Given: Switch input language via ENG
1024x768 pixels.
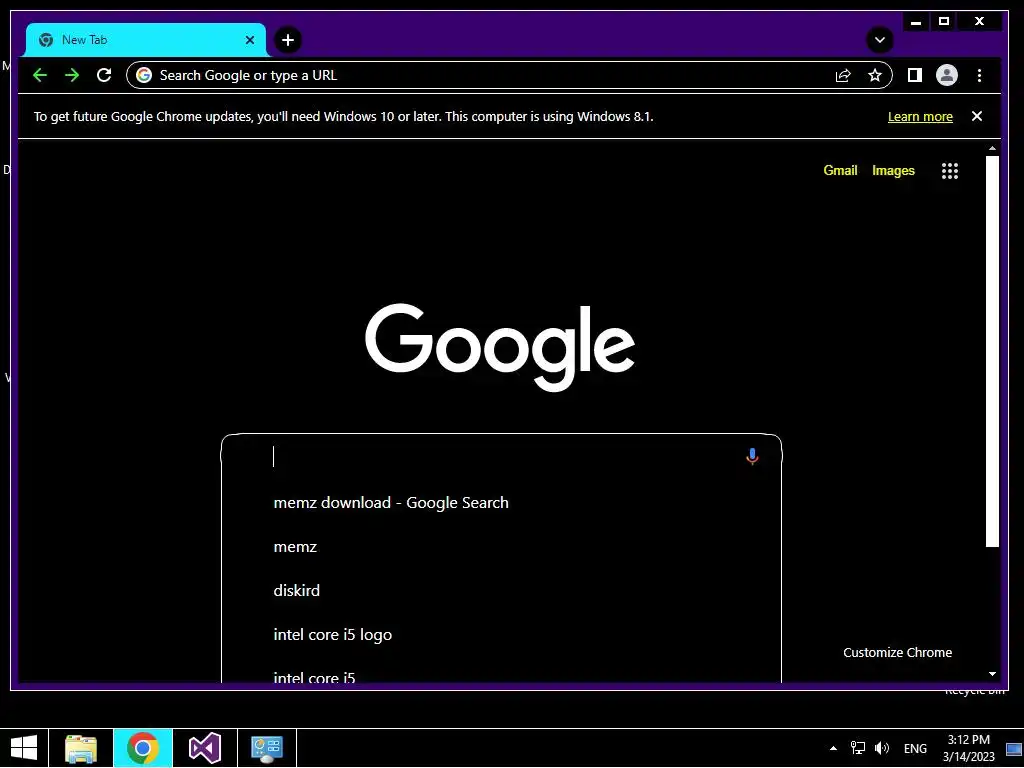Looking at the screenshot, I should coord(915,748).
